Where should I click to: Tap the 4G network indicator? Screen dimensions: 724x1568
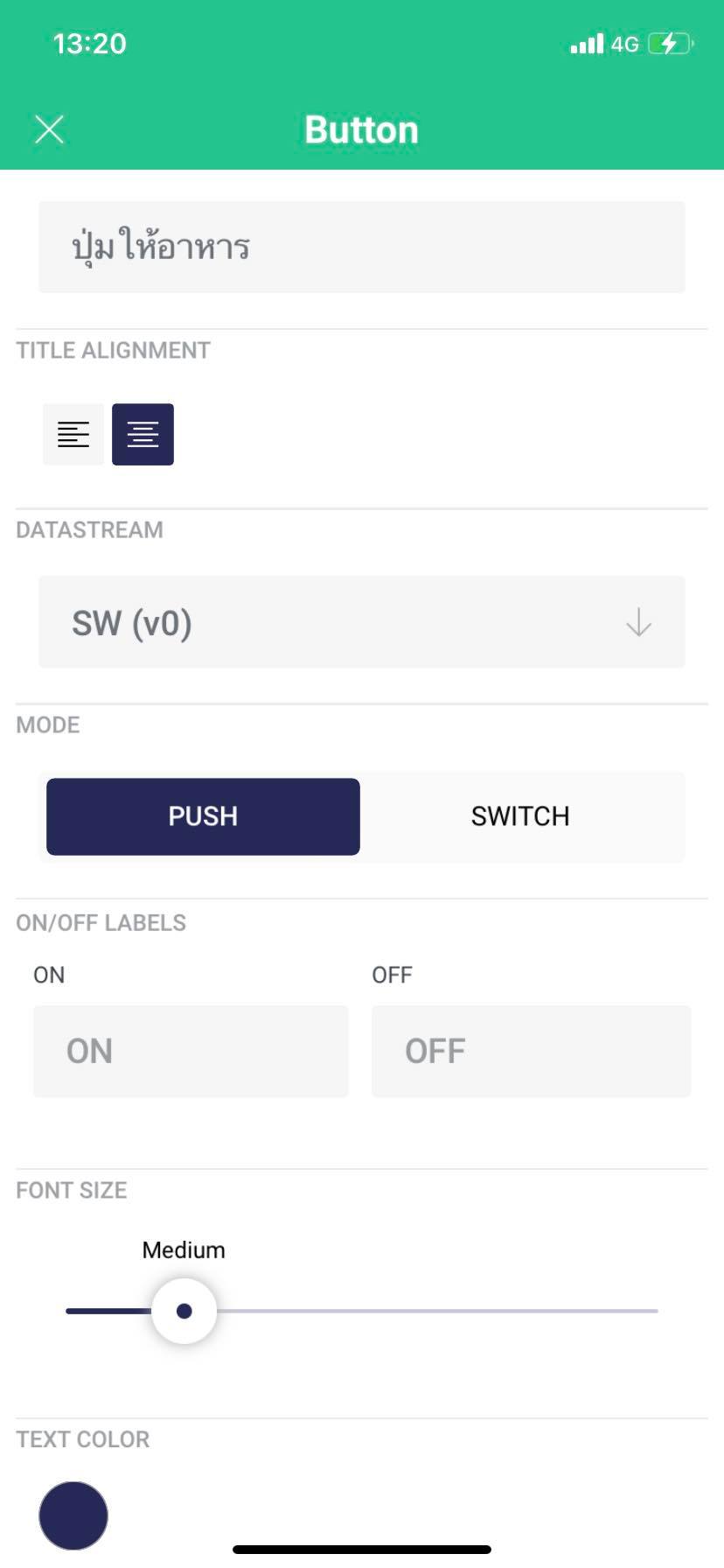point(624,44)
